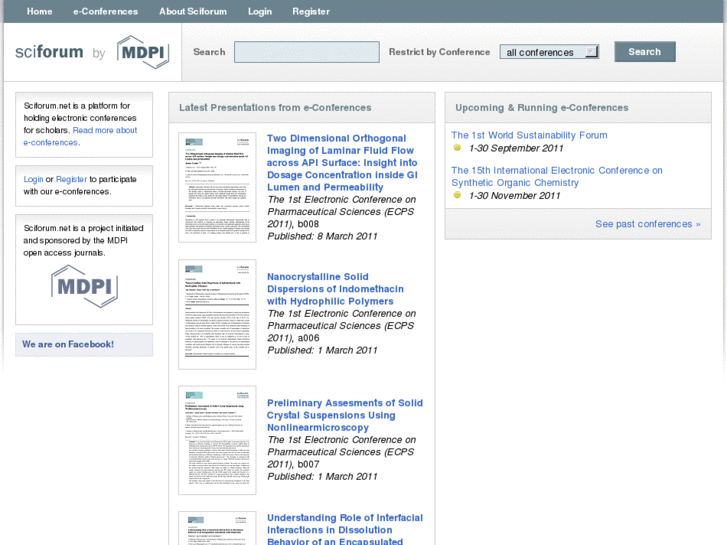This screenshot has width=727, height=545.
Task: Open 'Preliminary Assesments of Solid Crystal Suspensions' title
Action: (344, 415)
